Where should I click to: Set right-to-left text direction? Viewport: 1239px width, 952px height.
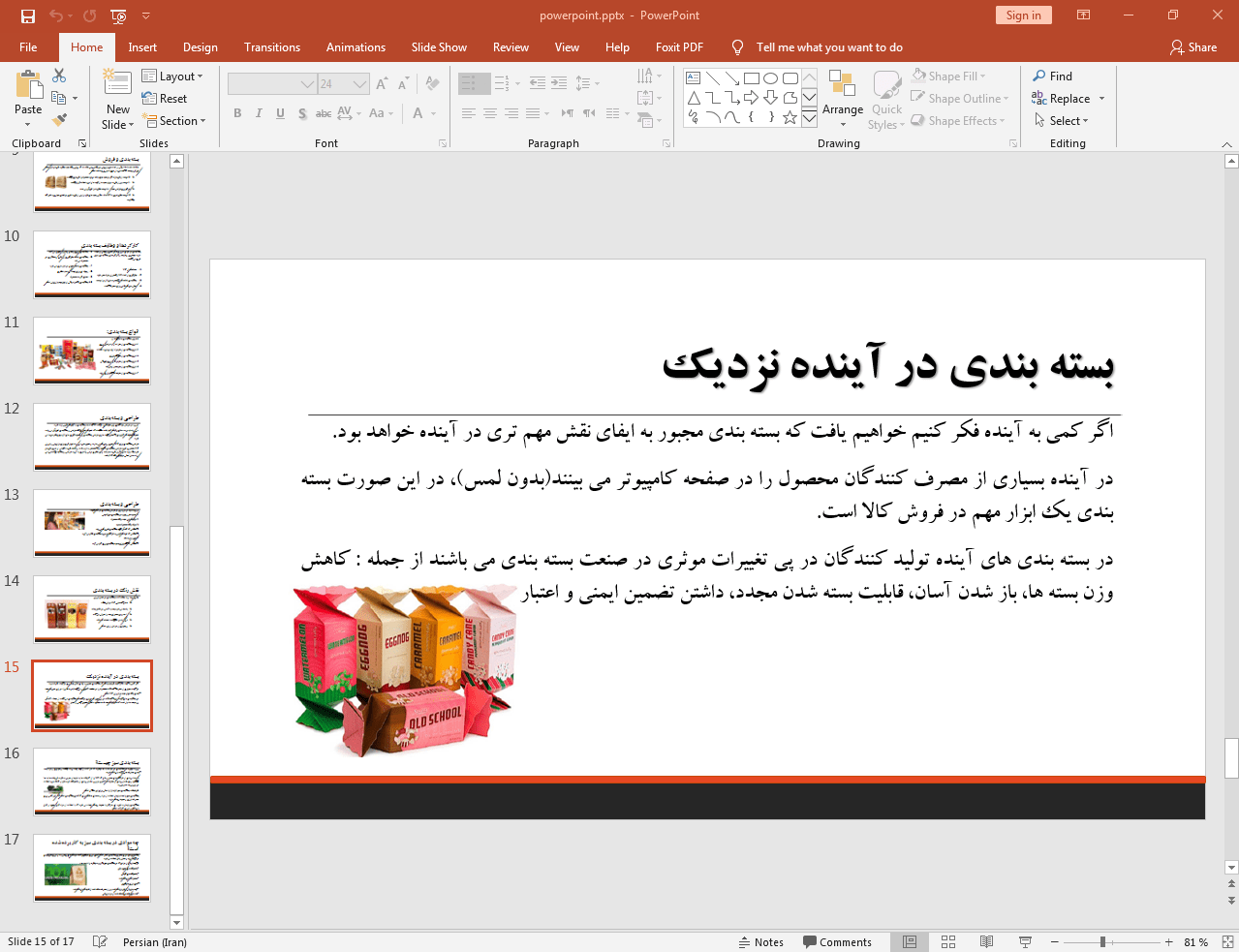[589, 113]
